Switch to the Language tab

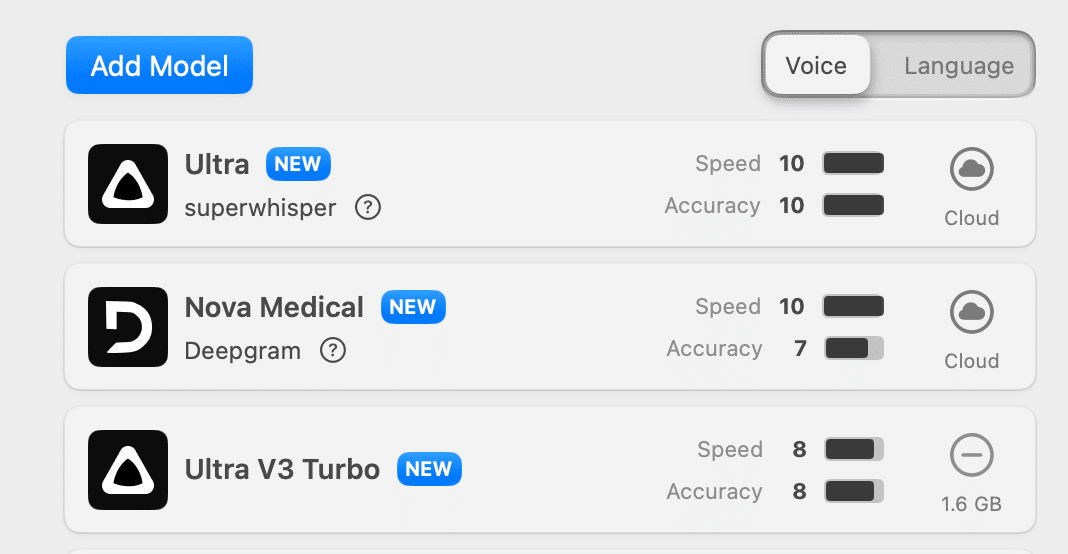pos(958,67)
